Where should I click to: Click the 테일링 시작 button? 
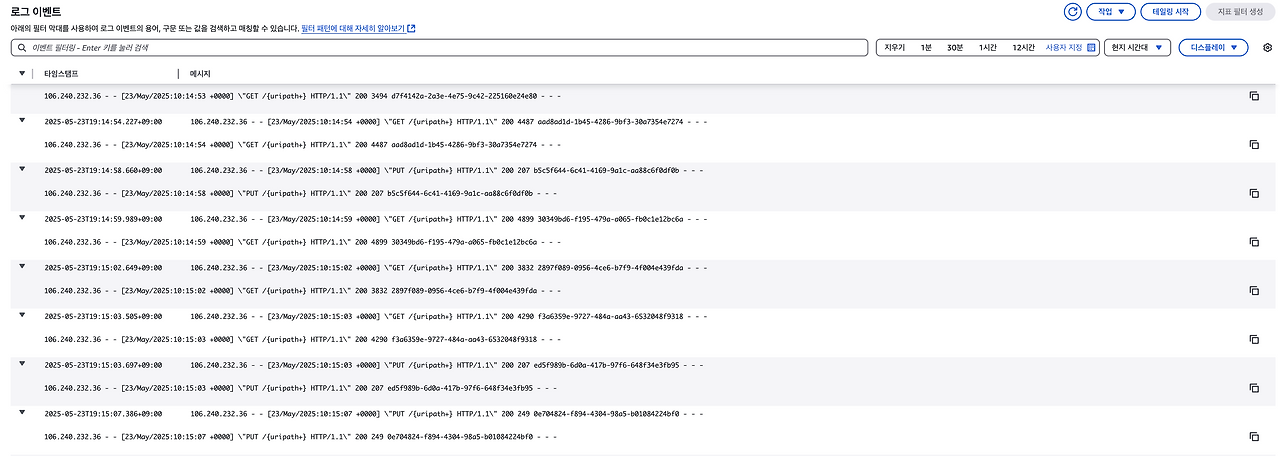tap(1170, 11)
